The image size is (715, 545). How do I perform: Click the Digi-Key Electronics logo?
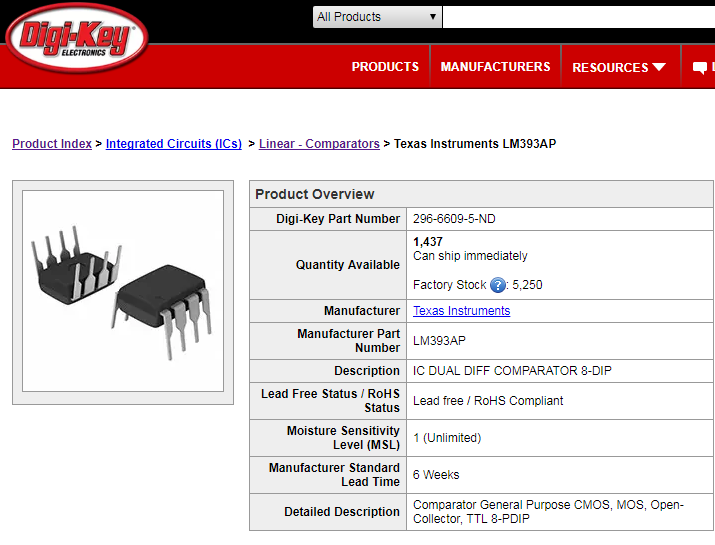coord(77,38)
